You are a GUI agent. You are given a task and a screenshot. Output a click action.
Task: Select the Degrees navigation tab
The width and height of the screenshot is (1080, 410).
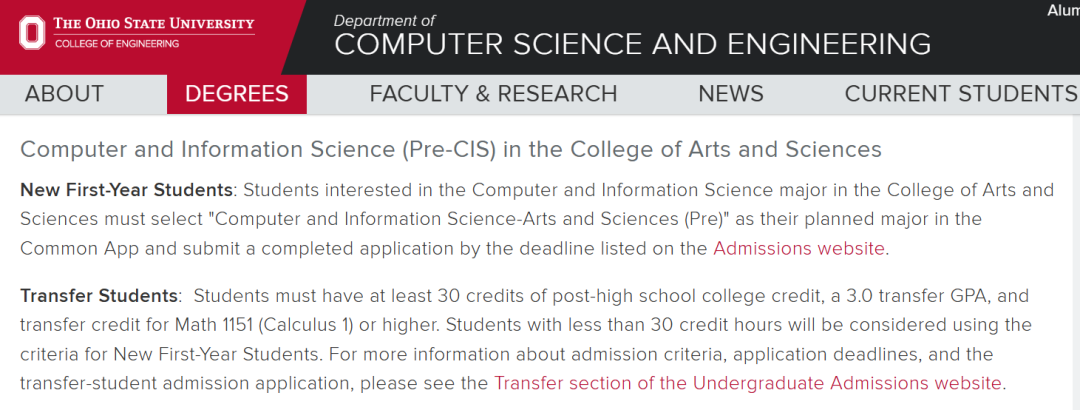[237, 94]
